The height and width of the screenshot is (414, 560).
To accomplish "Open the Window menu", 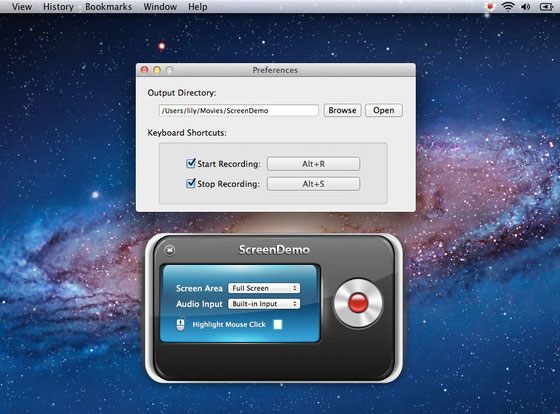I will (x=160, y=6).
